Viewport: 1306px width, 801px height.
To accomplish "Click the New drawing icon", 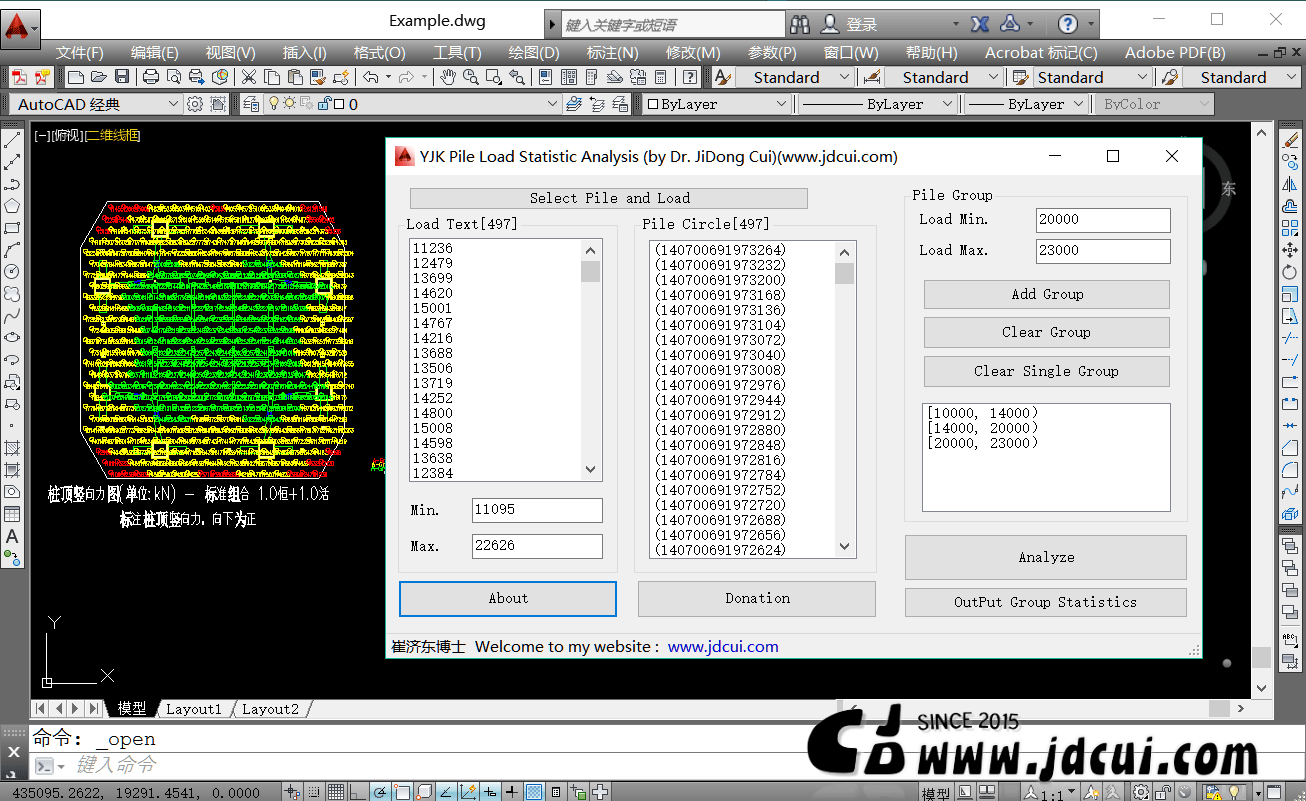I will coord(76,77).
